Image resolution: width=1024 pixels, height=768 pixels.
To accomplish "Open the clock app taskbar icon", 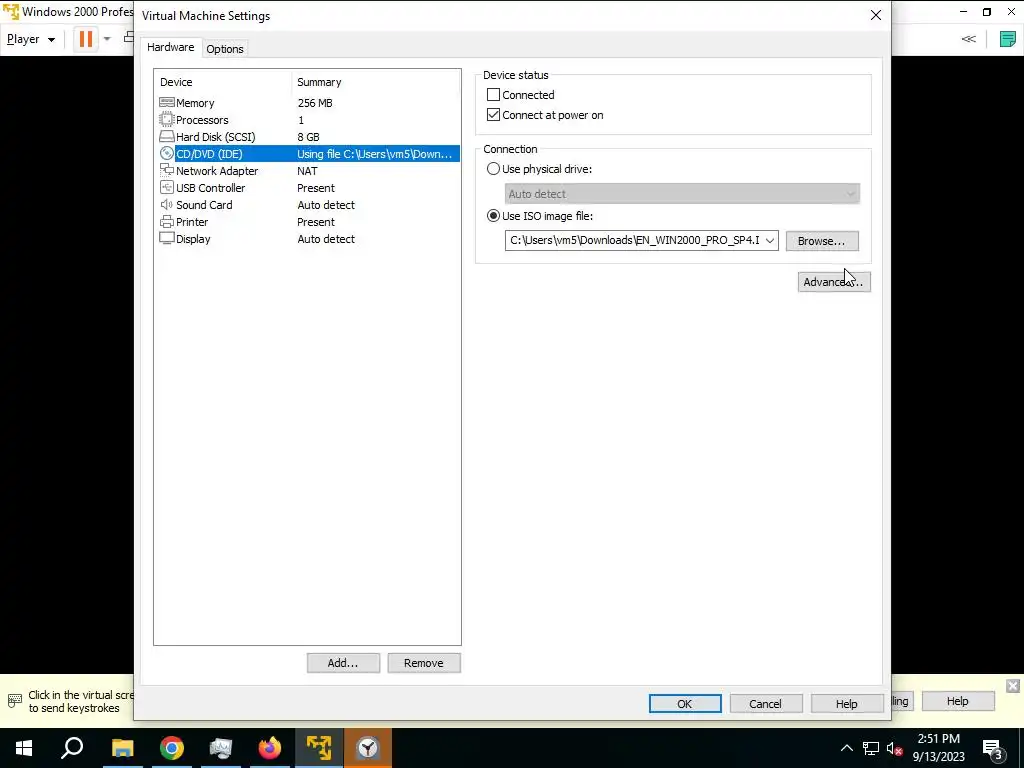I will point(368,748).
